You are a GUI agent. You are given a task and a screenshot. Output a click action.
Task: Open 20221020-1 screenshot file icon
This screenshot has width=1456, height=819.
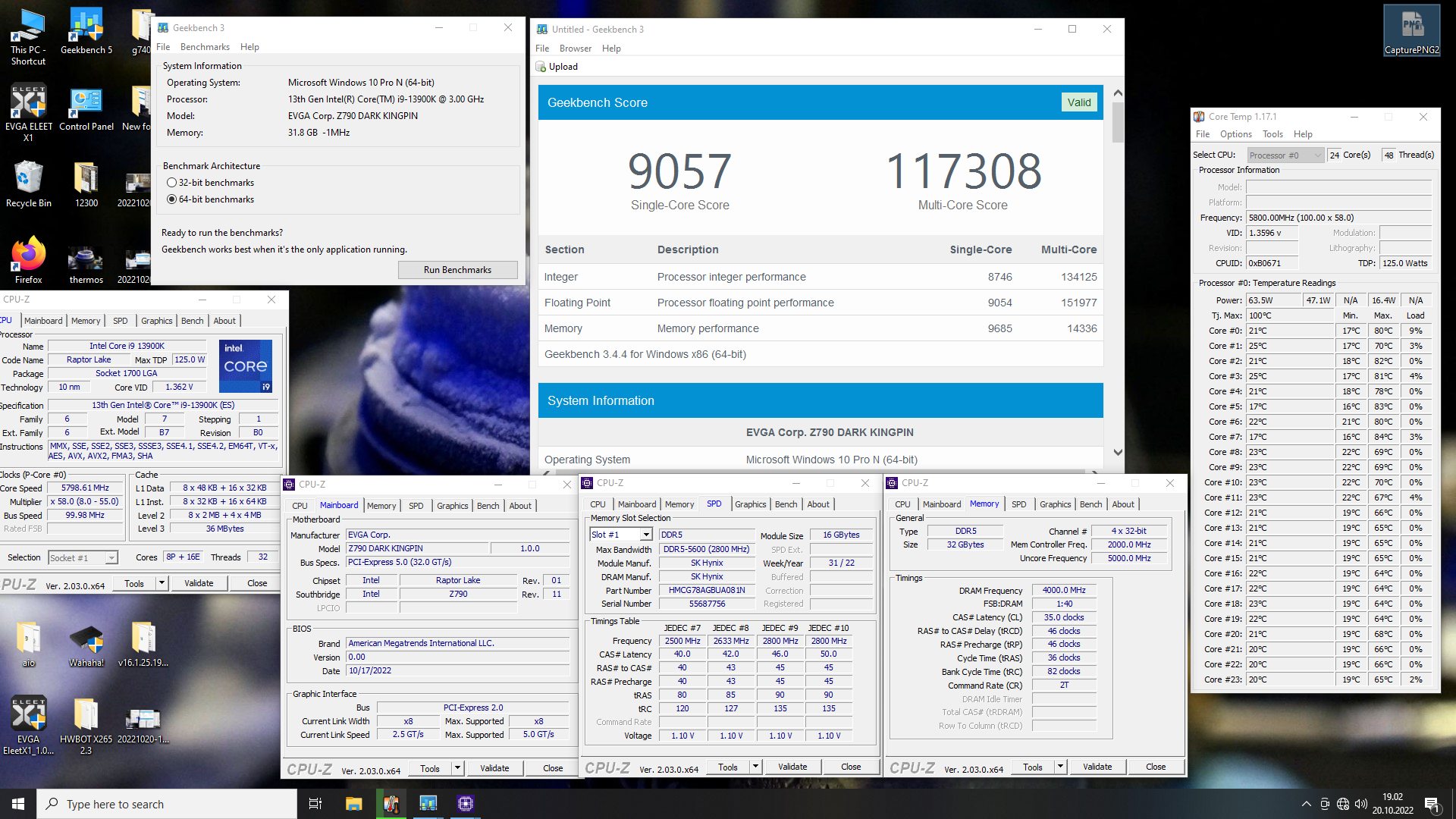pyautogui.click(x=143, y=724)
